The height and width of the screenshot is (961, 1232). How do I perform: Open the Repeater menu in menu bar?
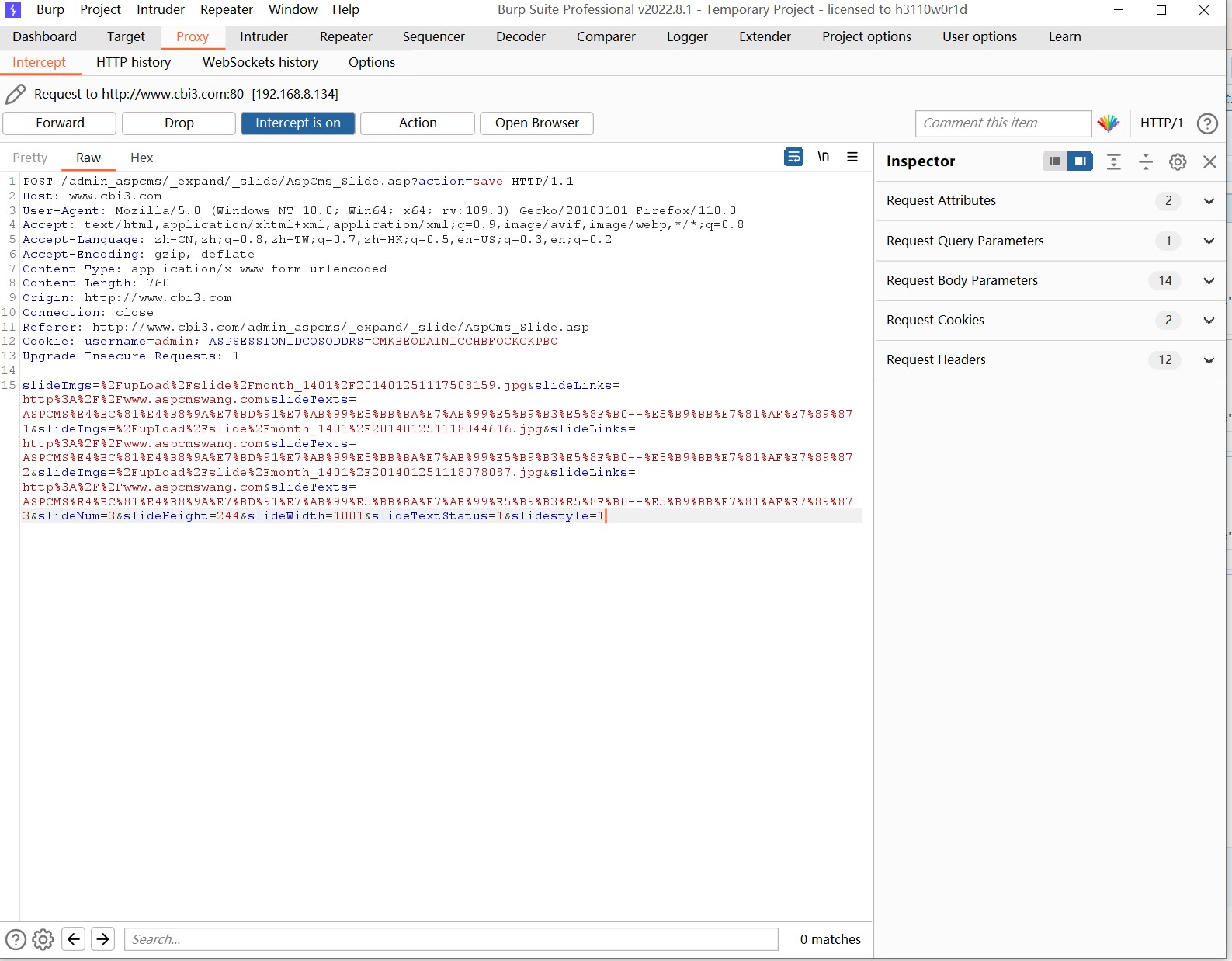point(227,9)
